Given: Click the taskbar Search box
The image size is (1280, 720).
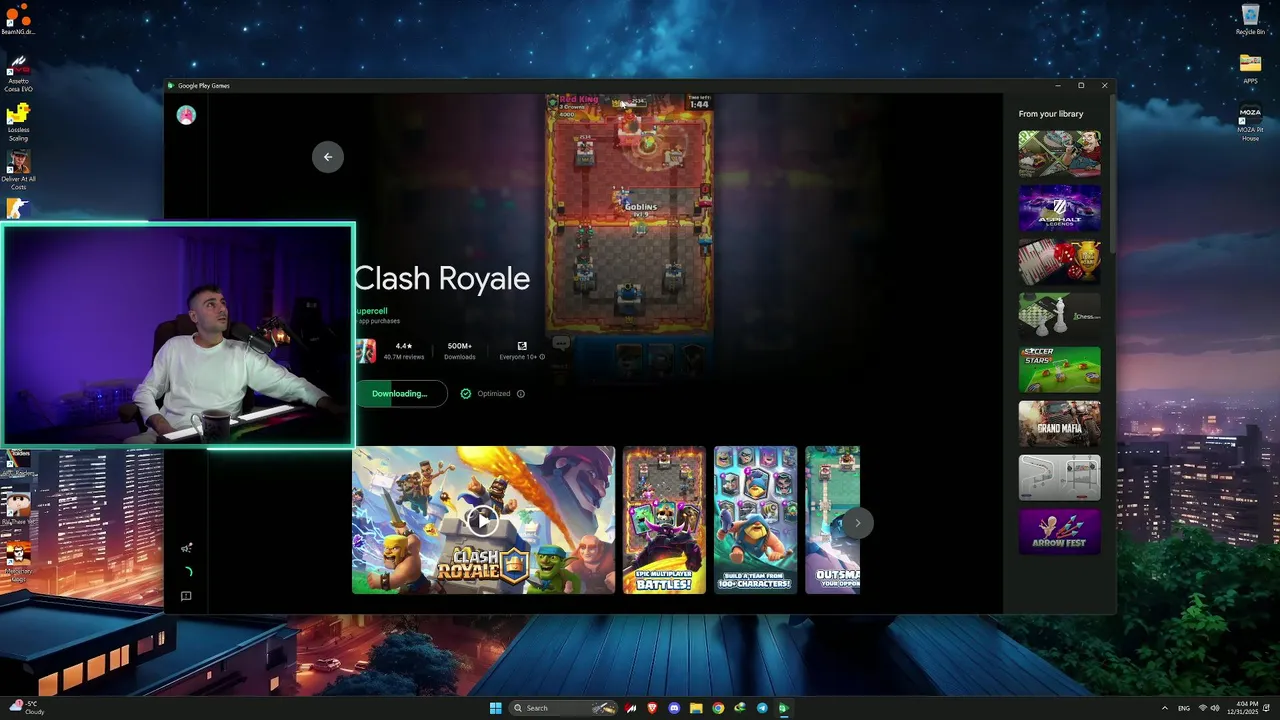Looking at the screenshot, I should (564, 708).
